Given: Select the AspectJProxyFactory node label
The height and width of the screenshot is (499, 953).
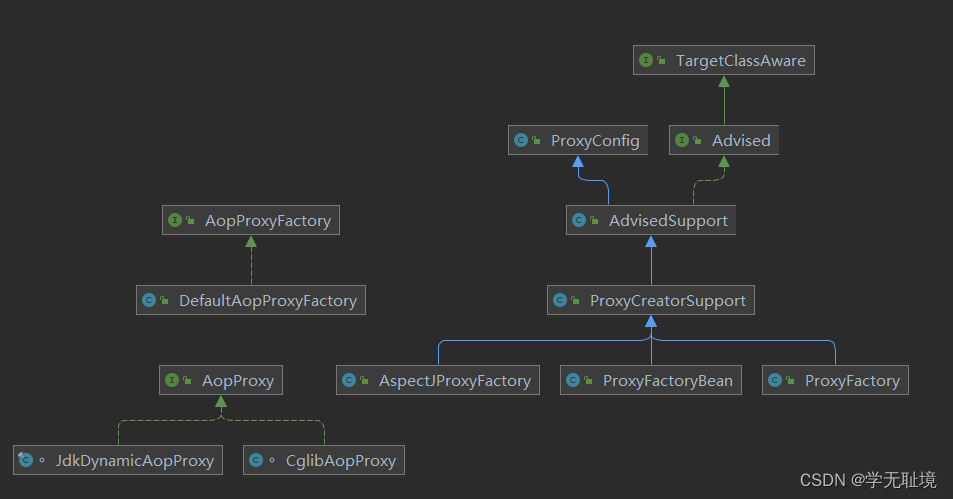Looking at the screenshot, I should [455, 381].
